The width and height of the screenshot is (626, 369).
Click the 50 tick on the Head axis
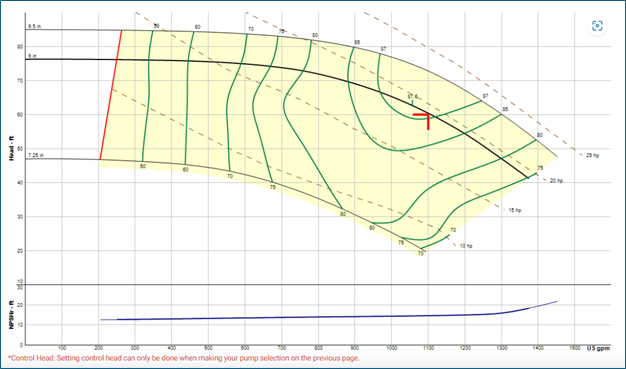[20, 149]
